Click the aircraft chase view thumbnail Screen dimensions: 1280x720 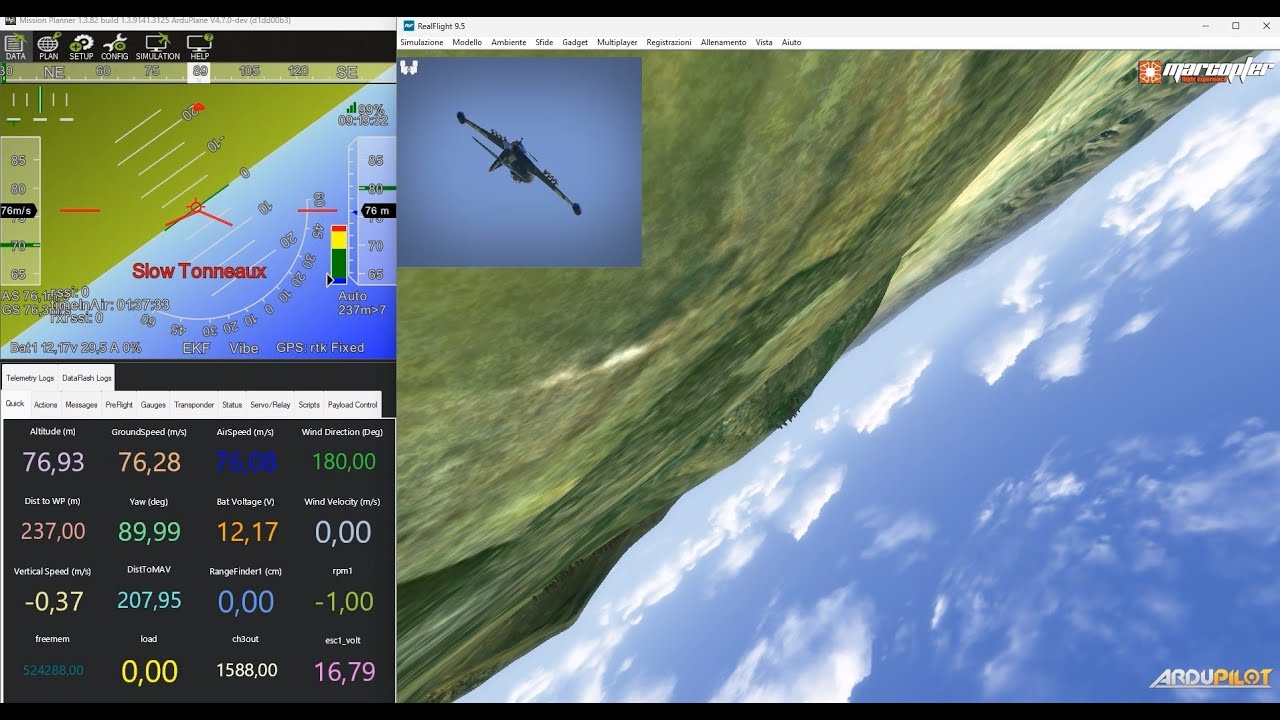click(x=519, y=162)
